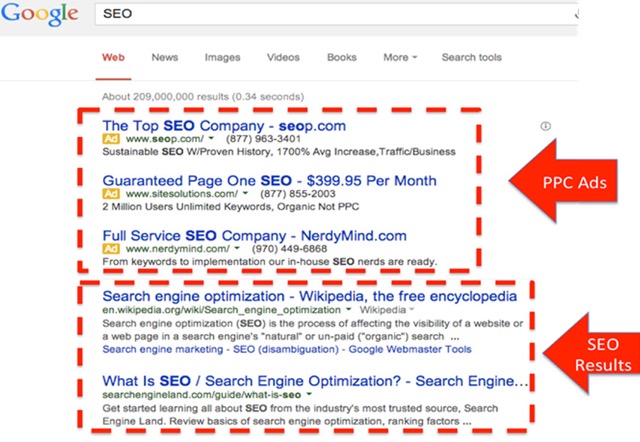Open arrow beside searchengineland.com URL
Viewport: 640px width, 442px height.
(309, 394)
